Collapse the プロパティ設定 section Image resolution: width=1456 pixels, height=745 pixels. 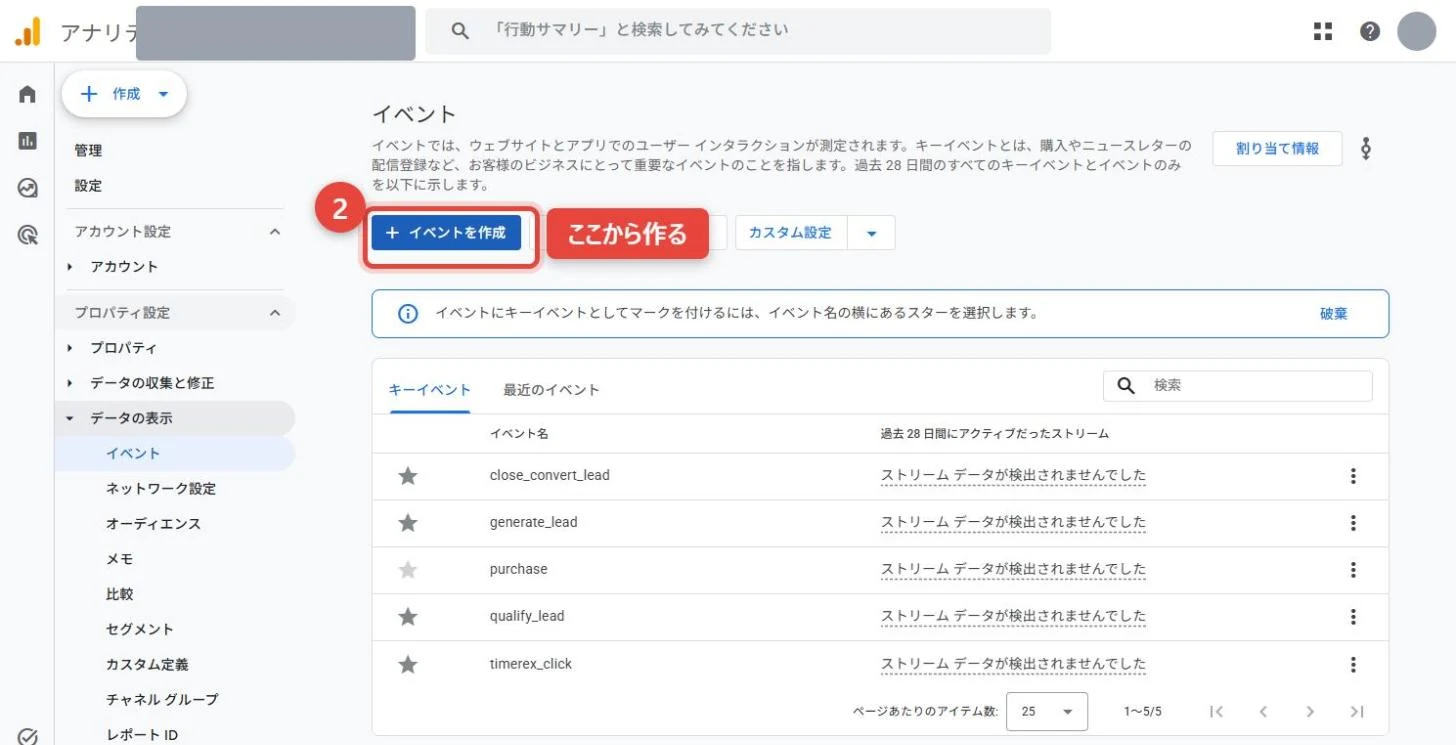coord(275,313)
